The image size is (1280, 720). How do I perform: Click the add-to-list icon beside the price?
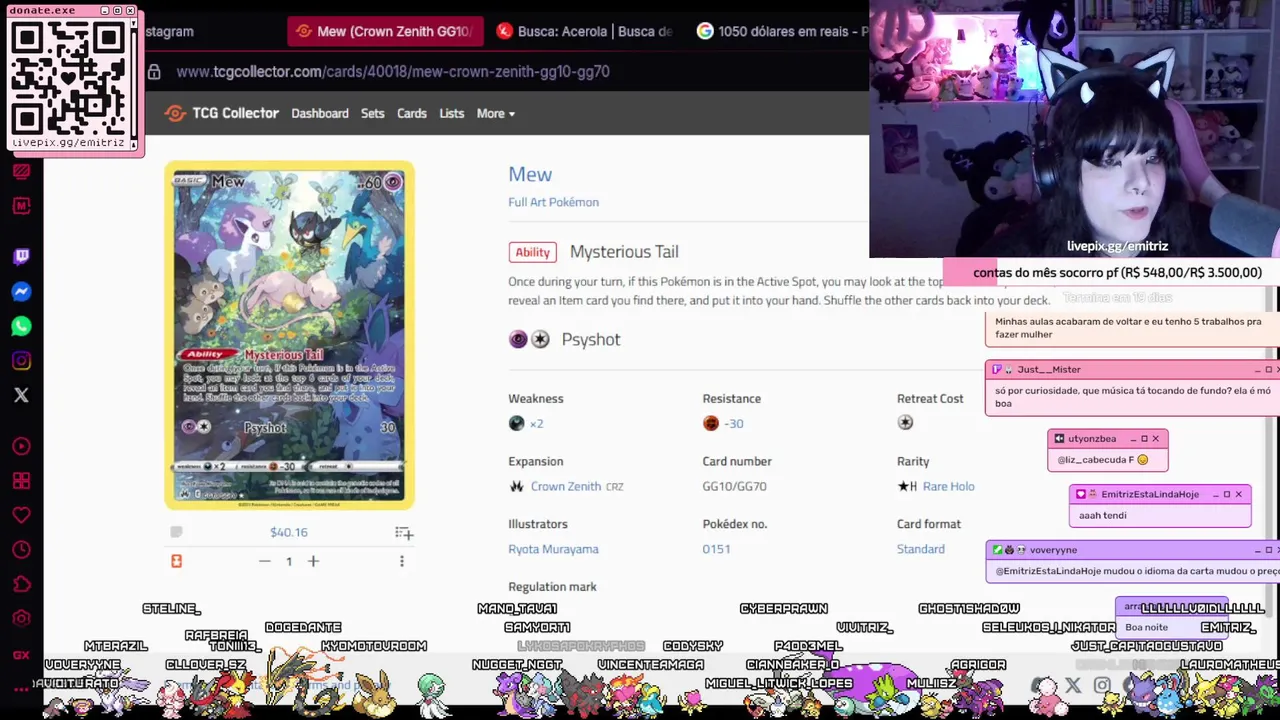[403, 533]
